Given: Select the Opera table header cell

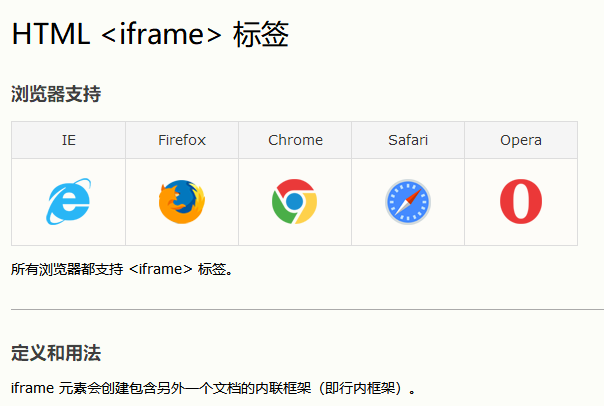Looking at the screenshot, I should [521, 140].
